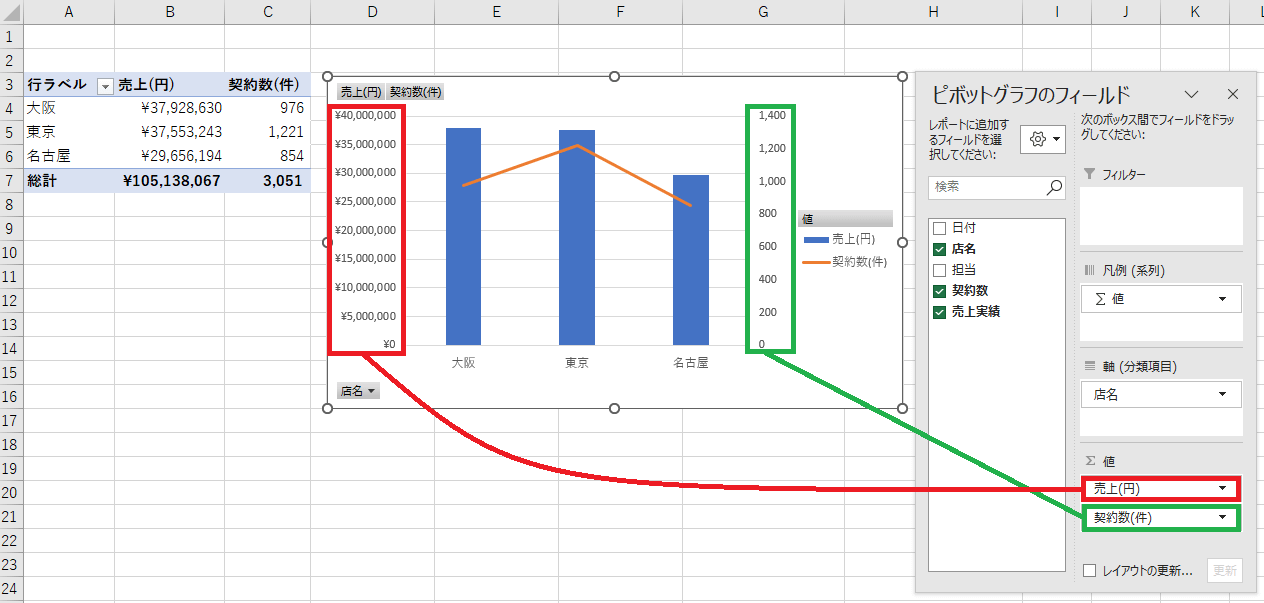The height and width of the screenshot is (603, 1264).
Task: Open the 売上(円) dropdown in the 値 area
Action: pos(1222,489)
